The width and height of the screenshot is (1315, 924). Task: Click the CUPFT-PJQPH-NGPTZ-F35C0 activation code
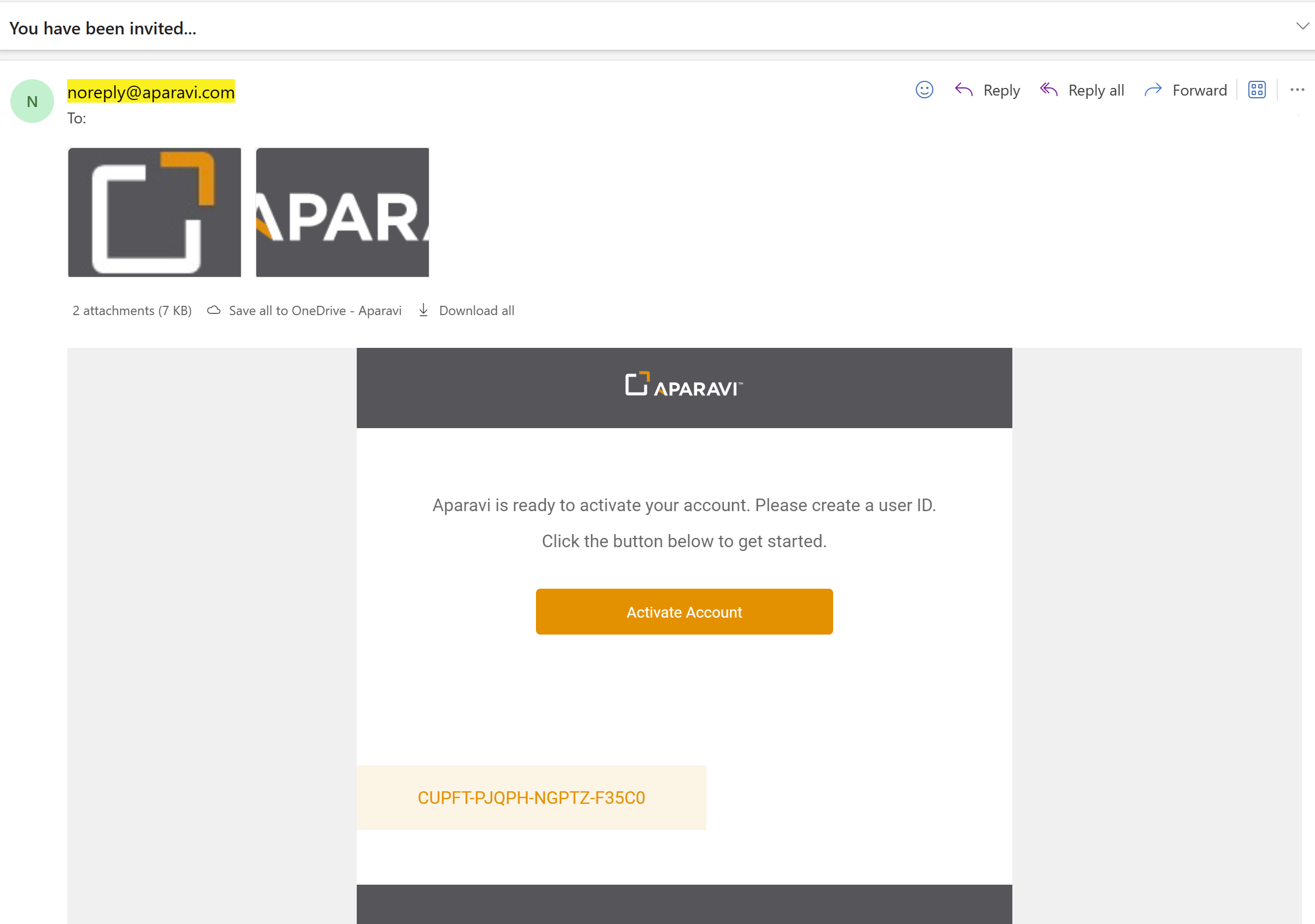pyautogui.click(x=531, y=797)
